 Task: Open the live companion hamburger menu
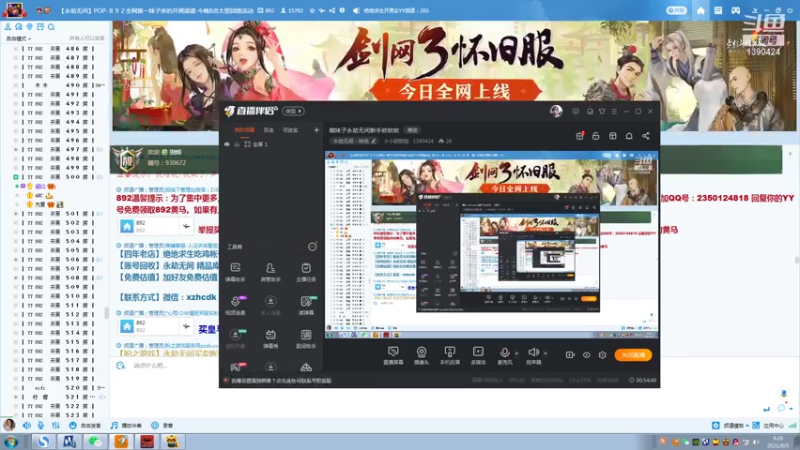[x=614, y=111]
